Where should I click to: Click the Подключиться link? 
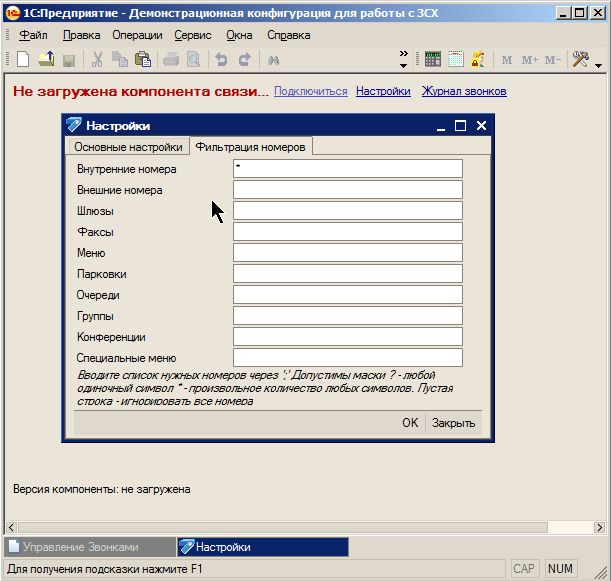tap(310, 91)
